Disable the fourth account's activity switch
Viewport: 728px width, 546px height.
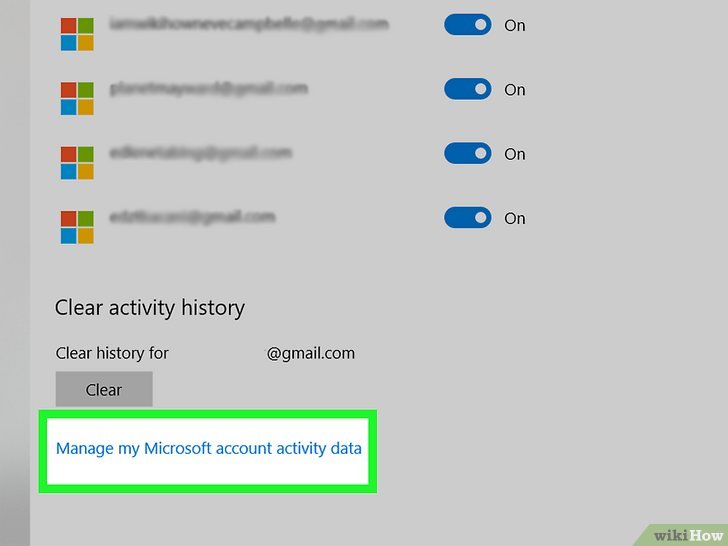pyautogui.click(x=468, y=218)
